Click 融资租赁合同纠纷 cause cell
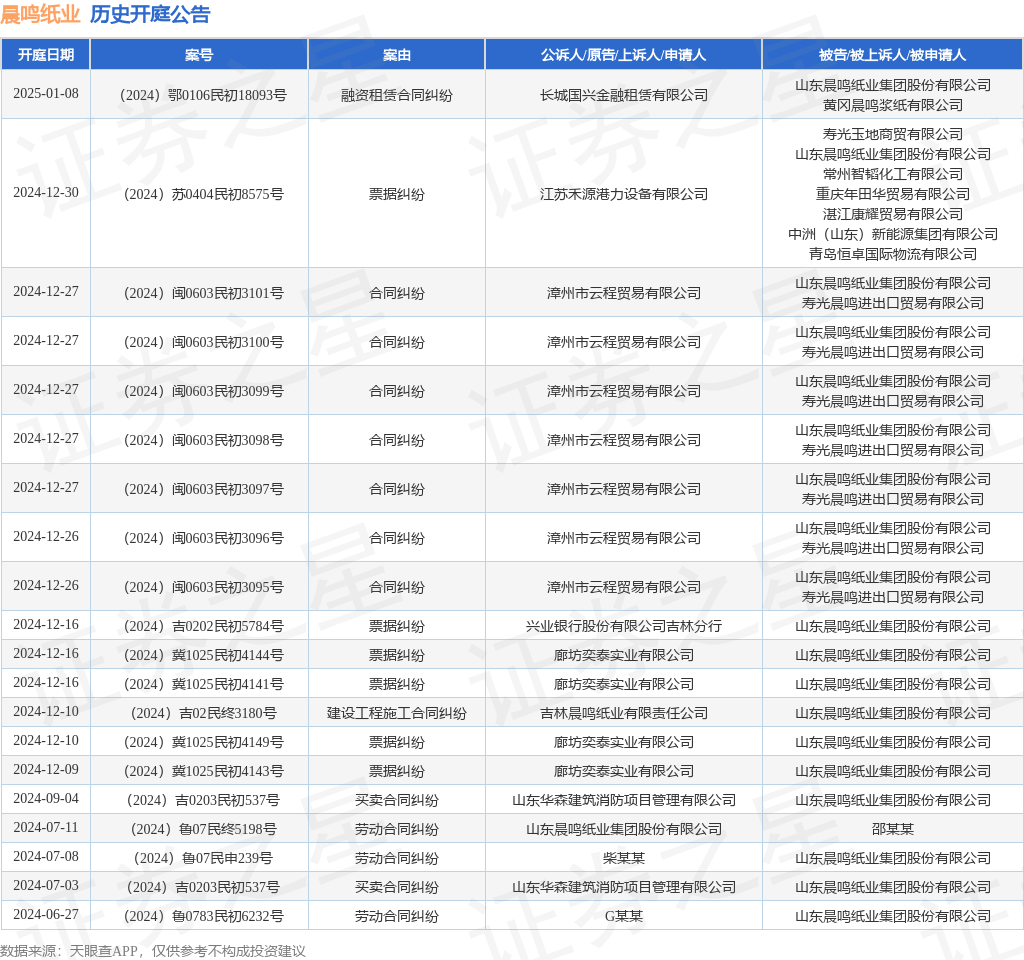 pyautogui.click(x=396, y=95)
